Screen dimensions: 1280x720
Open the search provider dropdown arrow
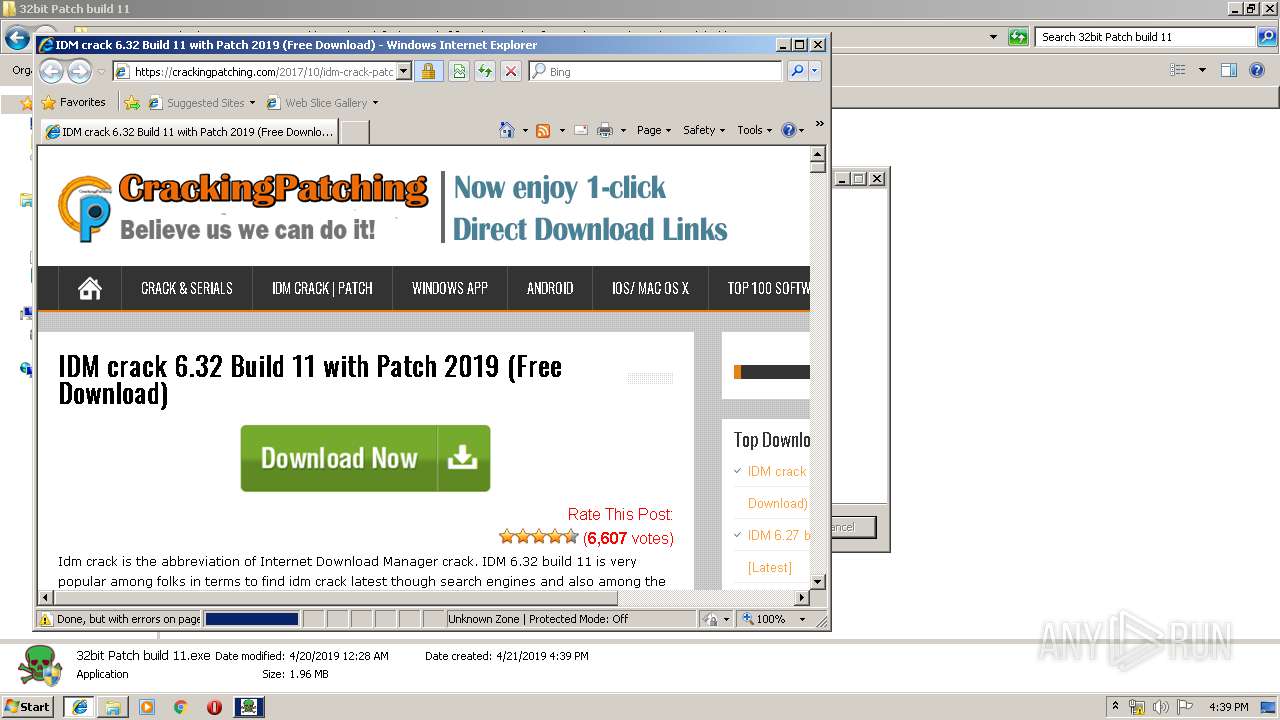tap(815, 71)
